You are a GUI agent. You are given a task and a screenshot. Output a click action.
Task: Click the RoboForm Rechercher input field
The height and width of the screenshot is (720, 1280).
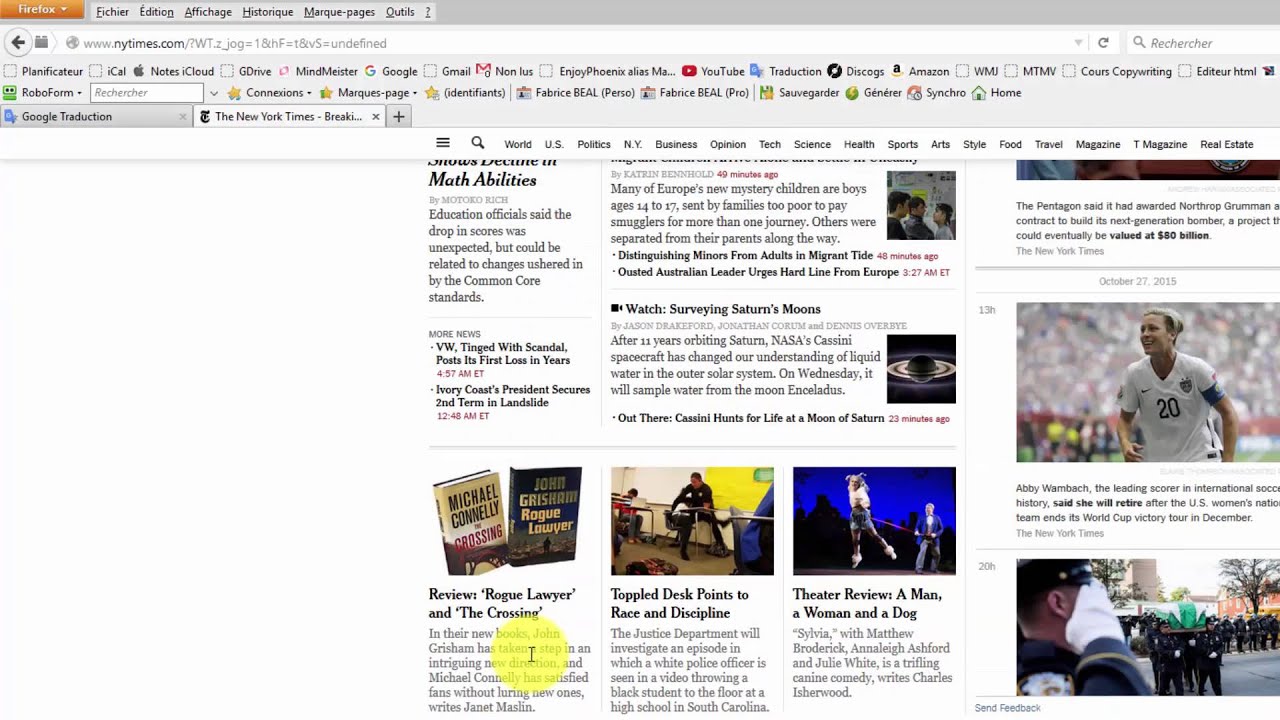tap(147, 92)
